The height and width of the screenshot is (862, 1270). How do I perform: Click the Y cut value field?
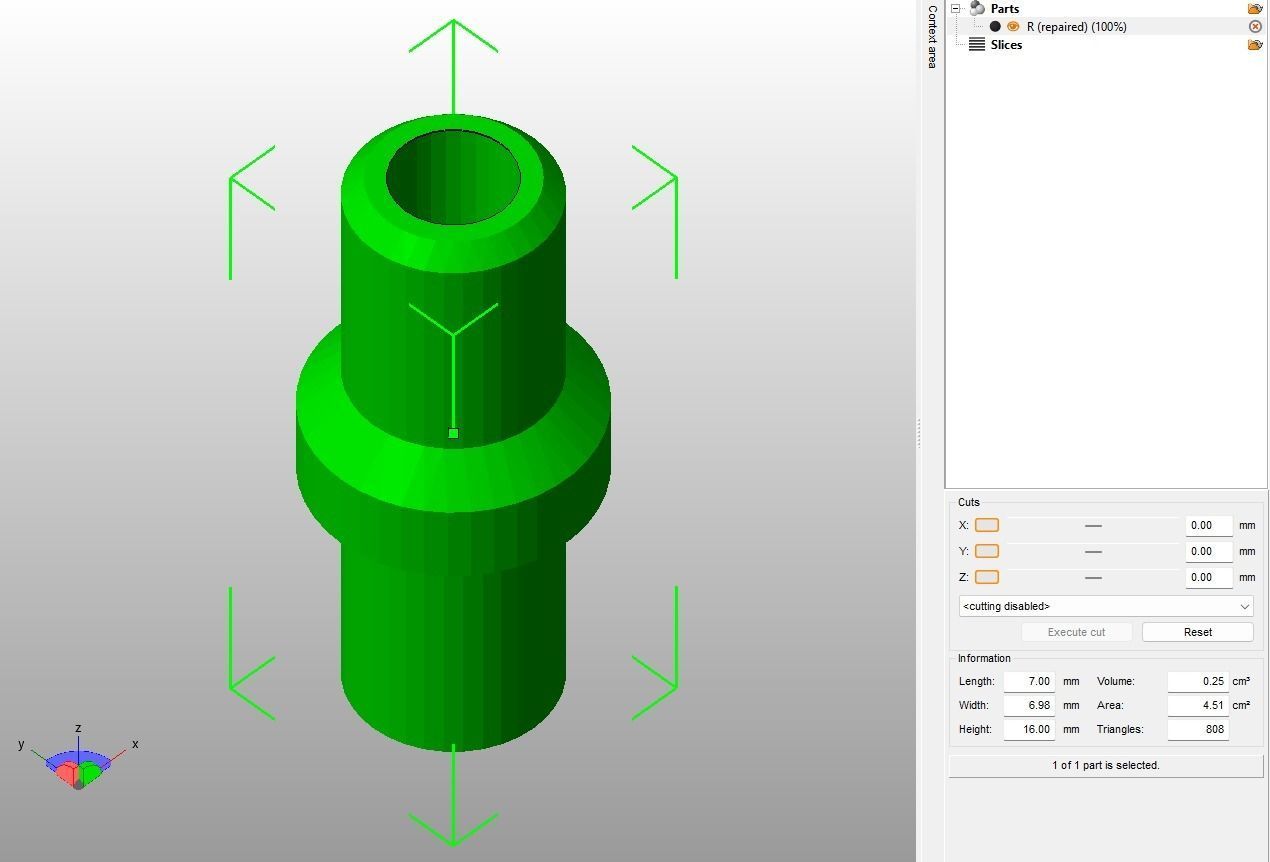click(x=1208, y=551)
